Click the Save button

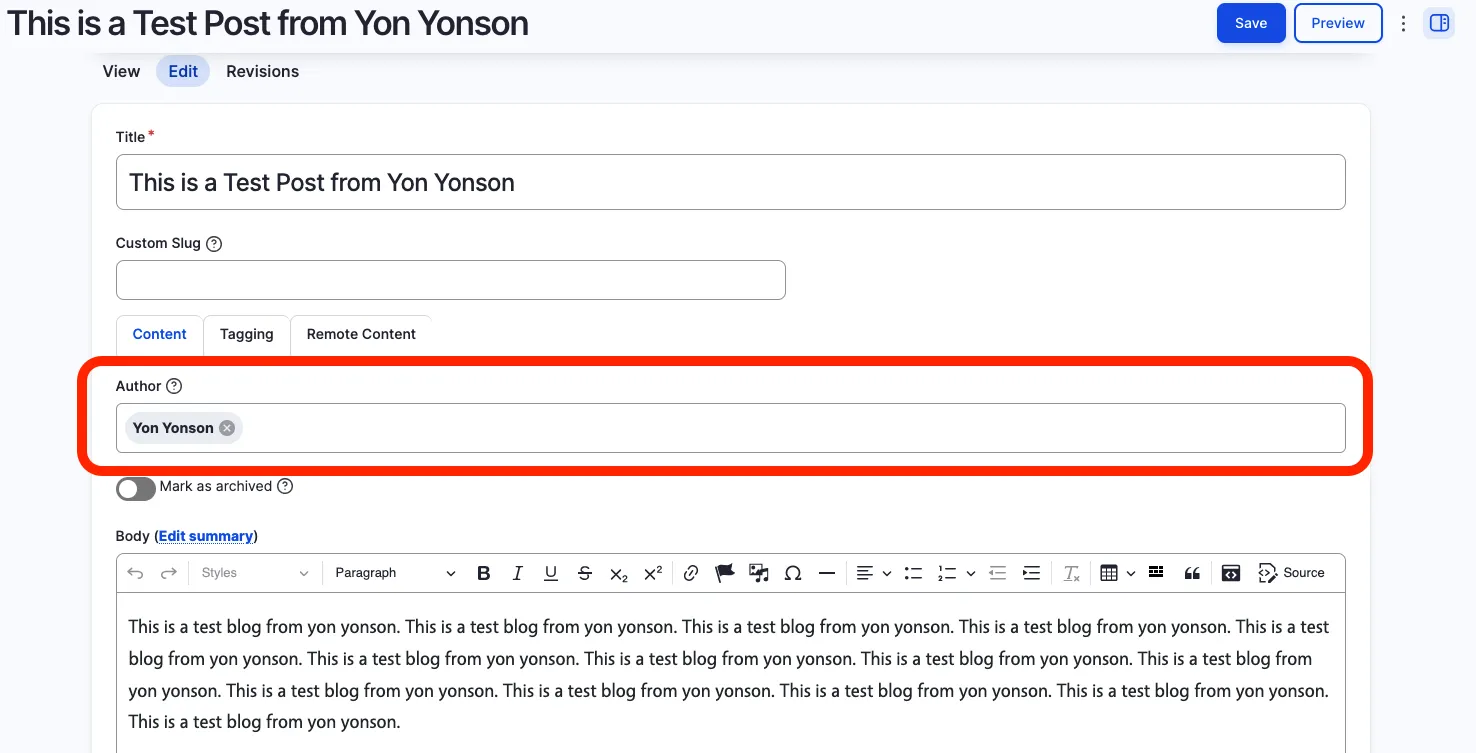click(x=1251, y=23)
